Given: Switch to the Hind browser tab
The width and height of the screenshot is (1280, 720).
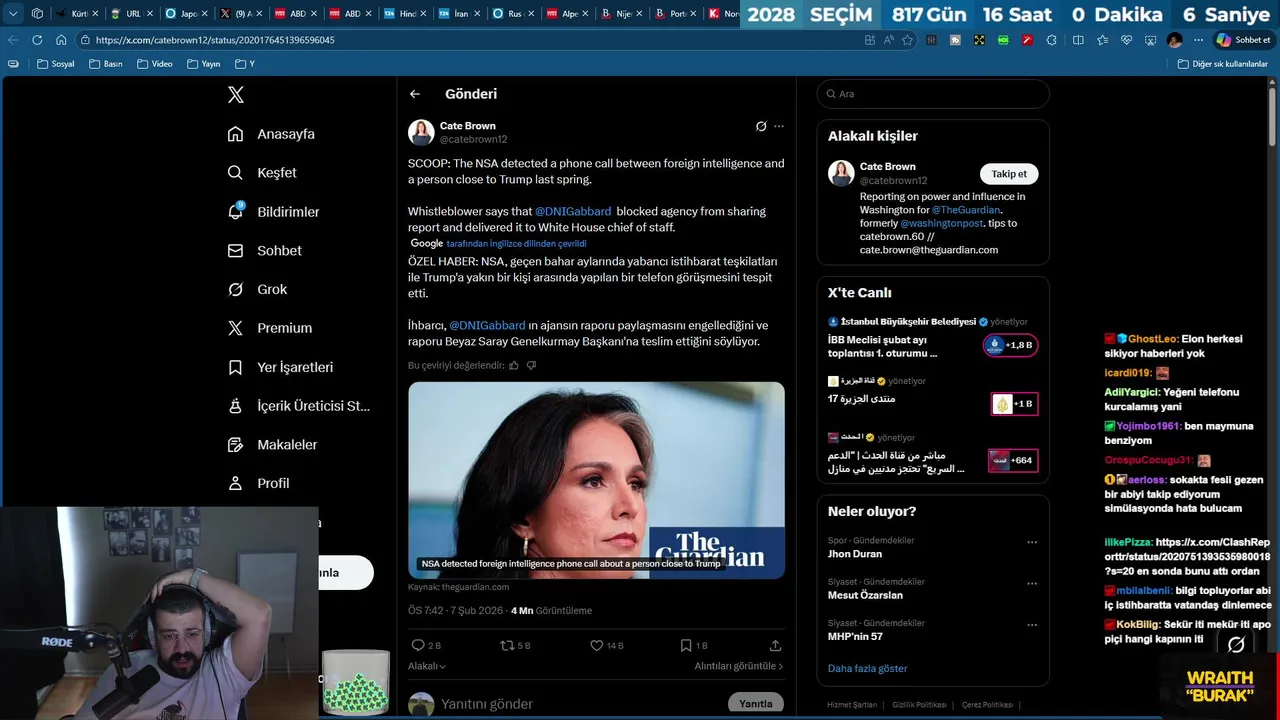Looking at the screenshot, I should pyautogui.click(x=405, y=14).
